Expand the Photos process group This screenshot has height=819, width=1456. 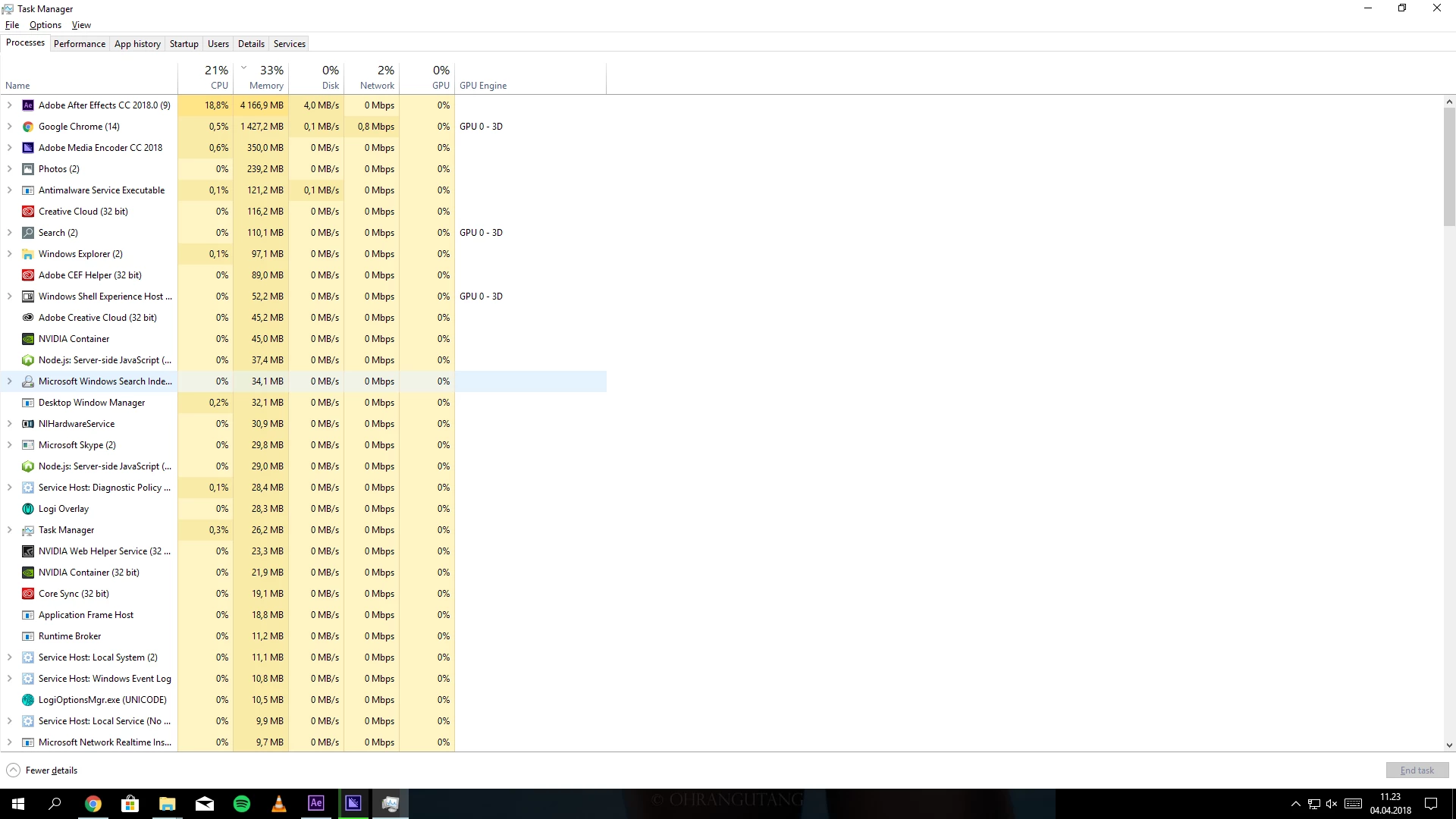[x=9, y=169]
